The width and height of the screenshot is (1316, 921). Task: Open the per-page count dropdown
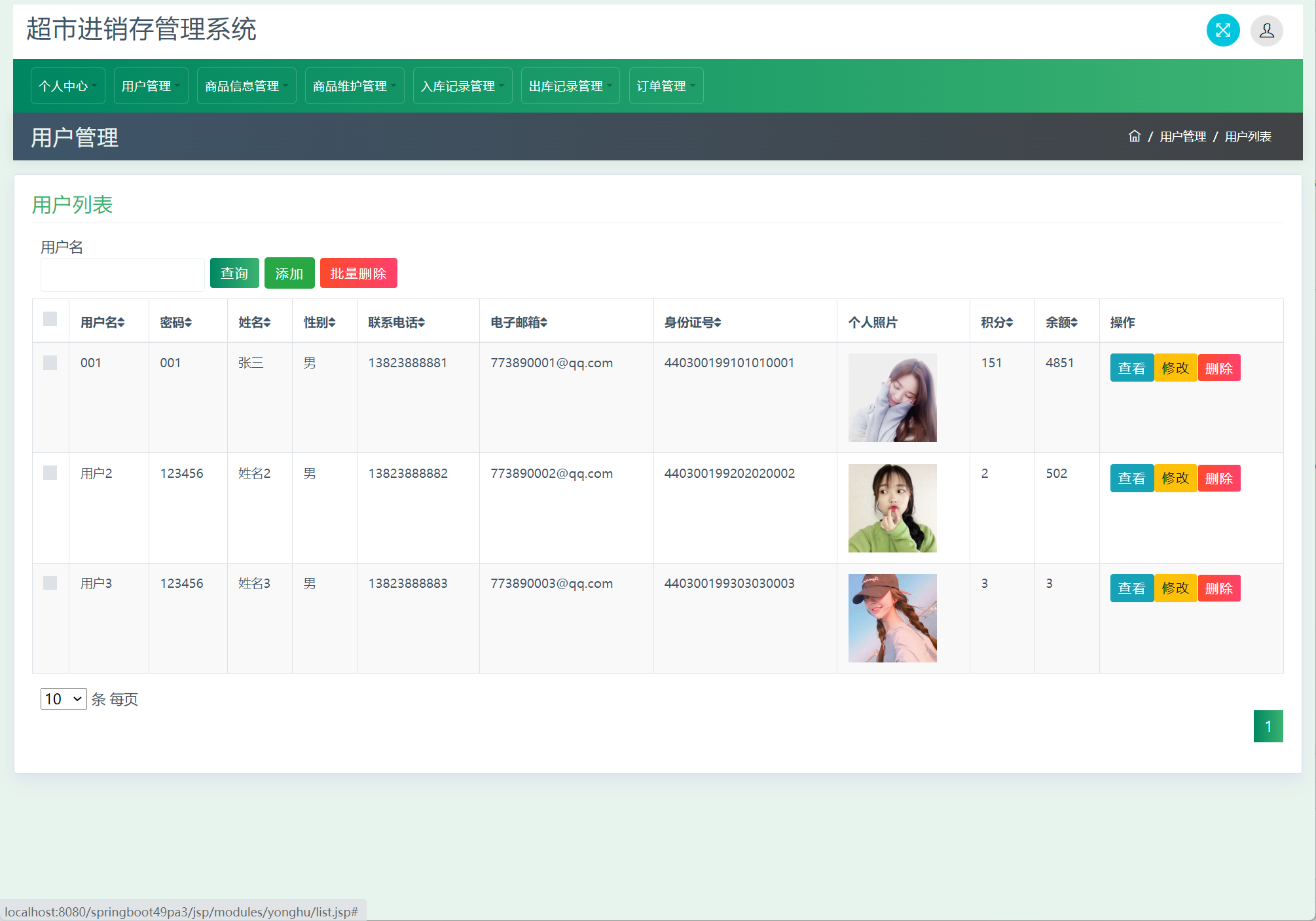coord(64,699)
